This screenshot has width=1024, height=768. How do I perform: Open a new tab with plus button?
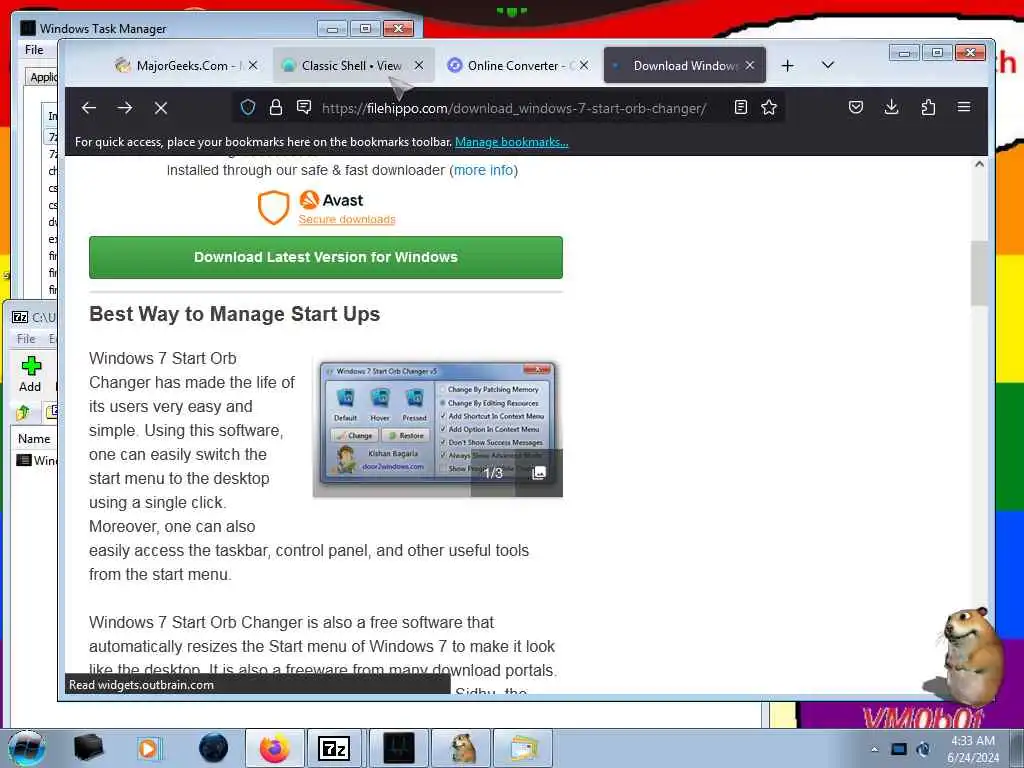point(788,65)
